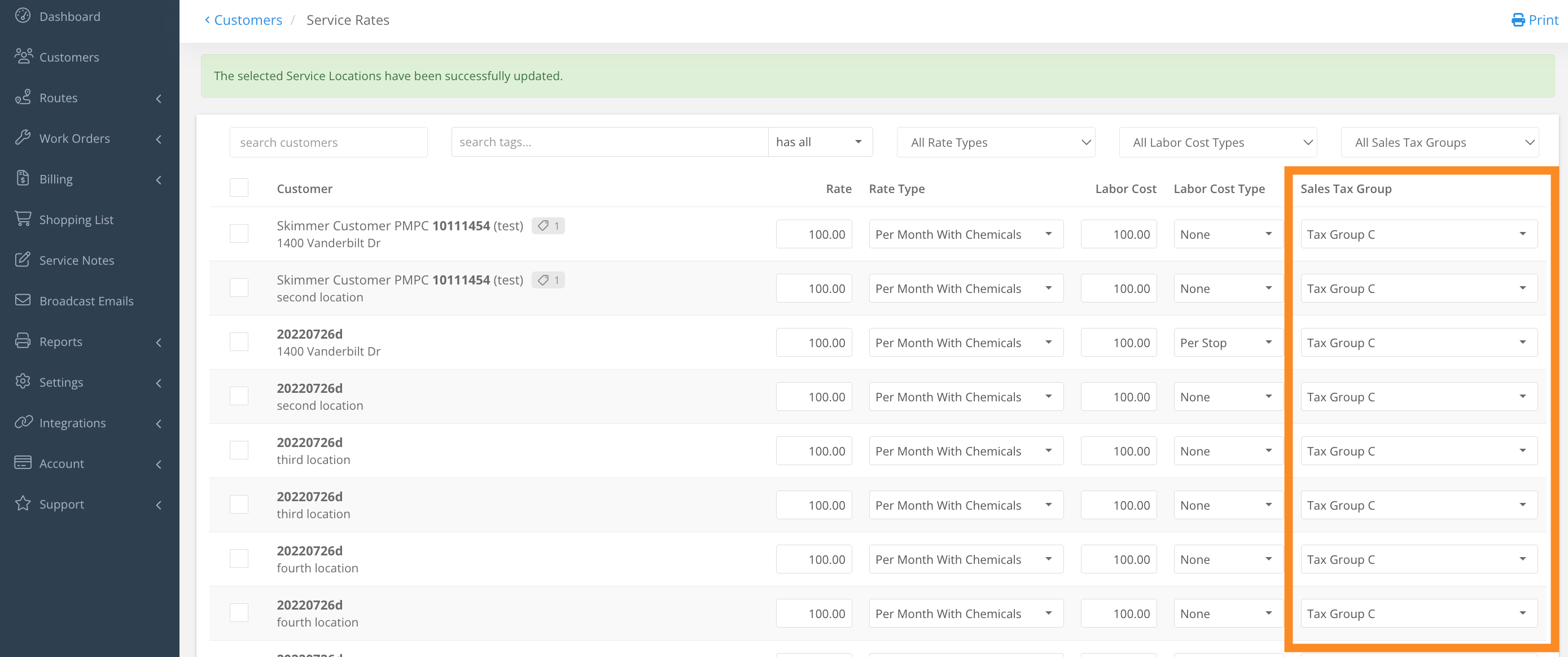The width and height of the screenshot is (1568, 657).
Task: Click the Print printer icon at top right
Action: [1518, 20]
